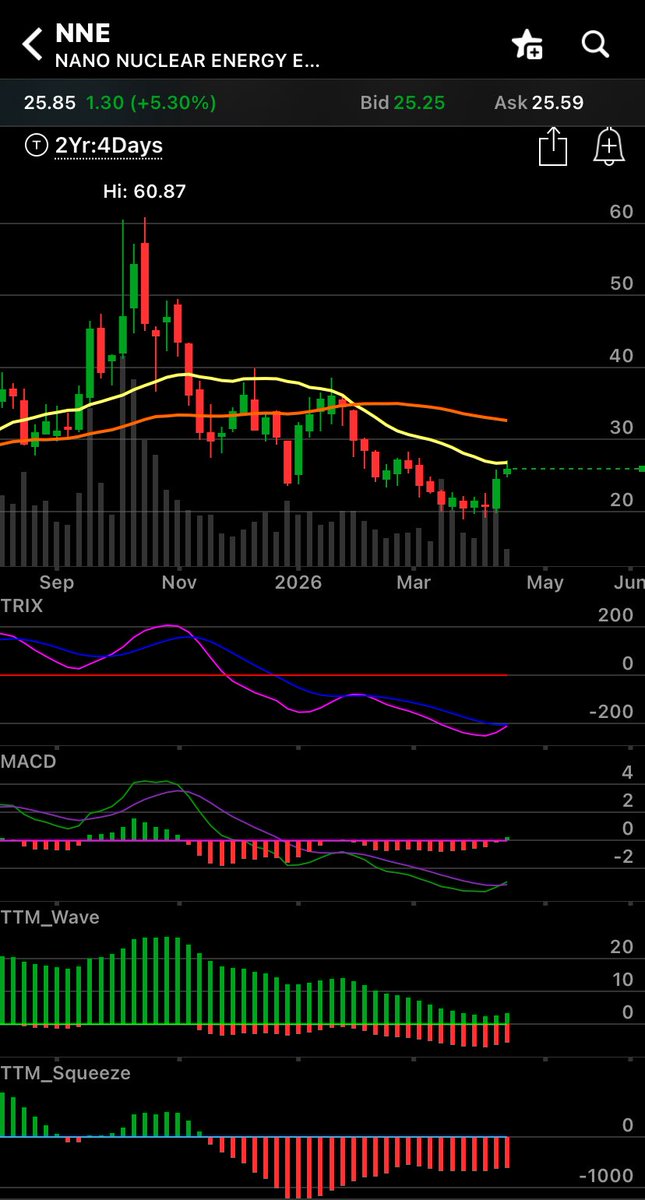Change the 2Yr:4Days chart time frame
This screenshot has height=1200, width=645.
[x=108, y=146]
